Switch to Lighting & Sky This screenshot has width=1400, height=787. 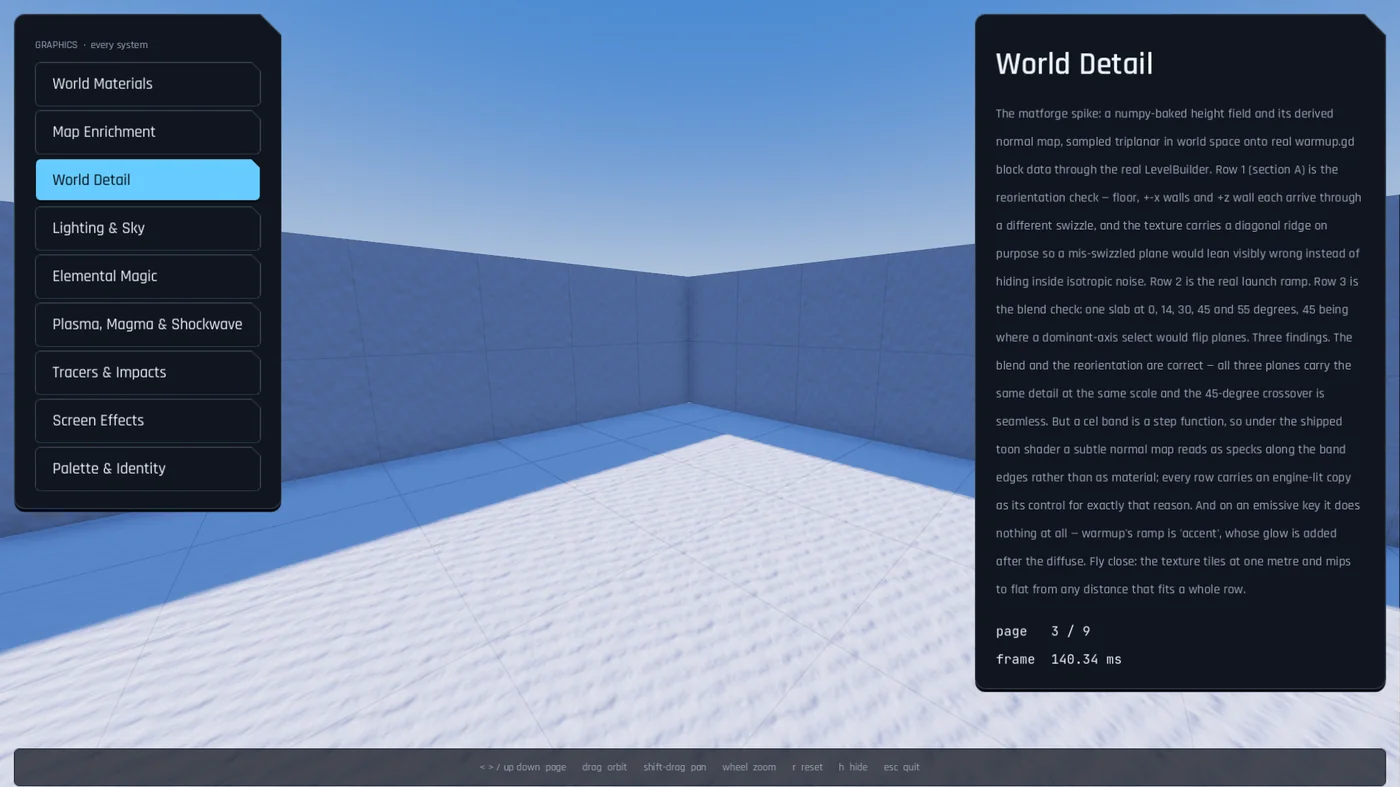[x=148, y=228]
